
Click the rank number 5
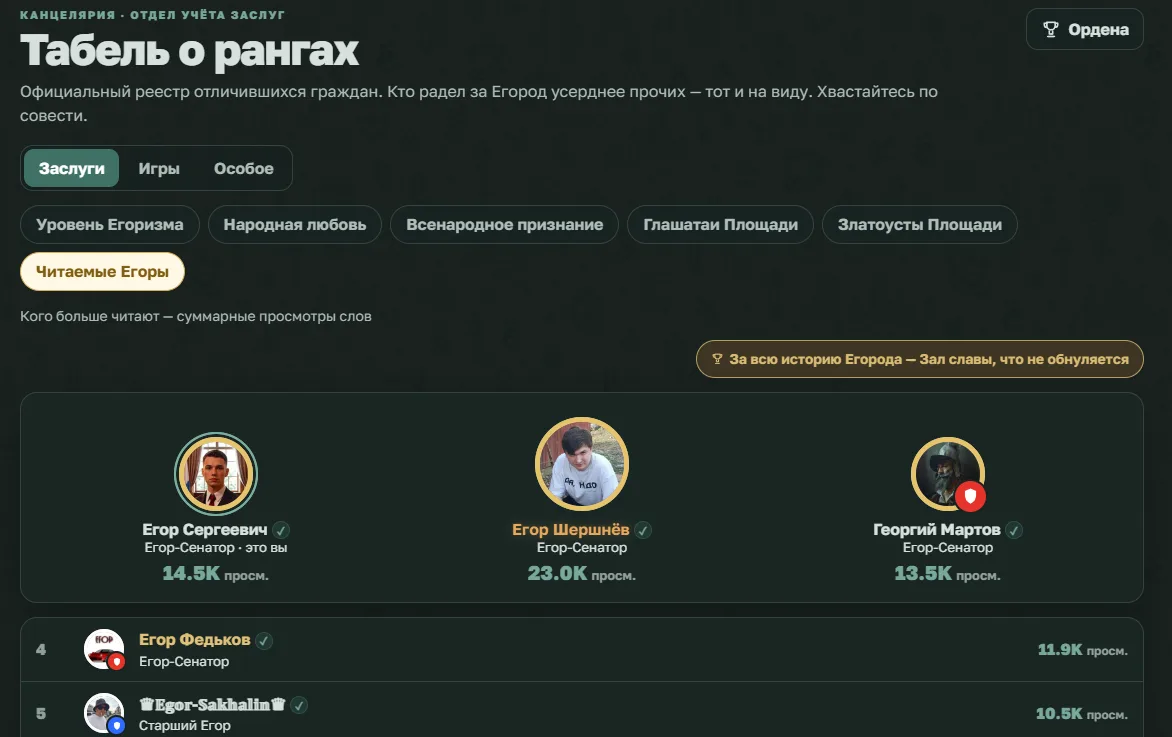(x=41, y=714)
